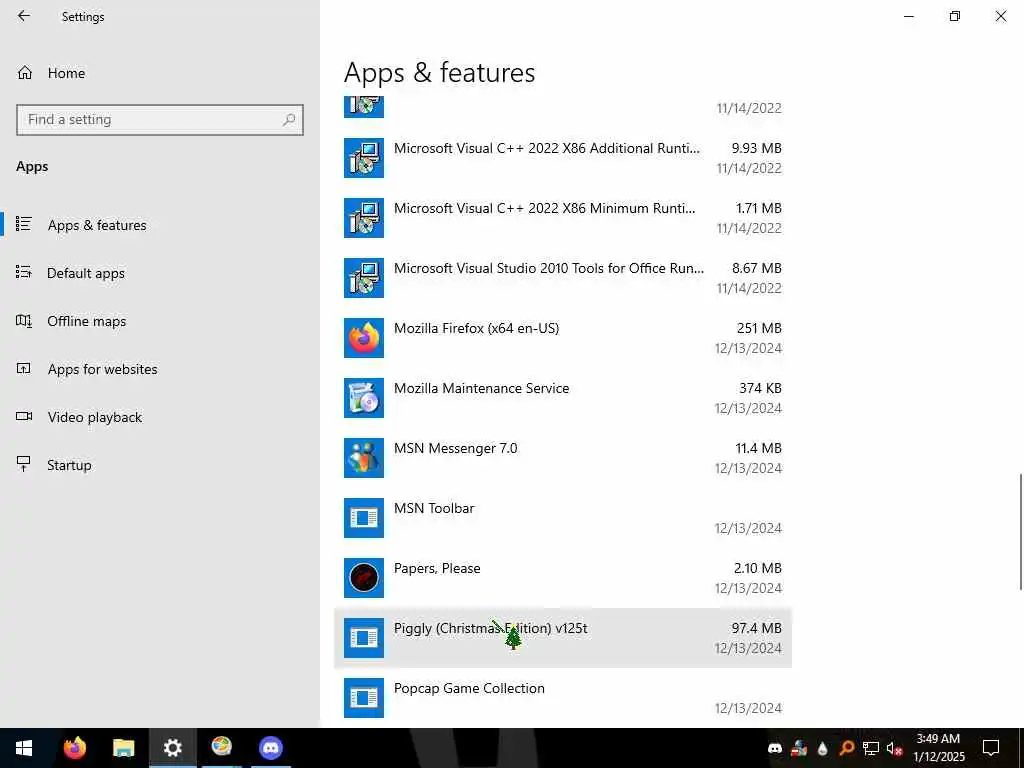The image size is (1024, 768).
Task: Click the Settings gear on the taskbar
Action: [x=172, y=748]
